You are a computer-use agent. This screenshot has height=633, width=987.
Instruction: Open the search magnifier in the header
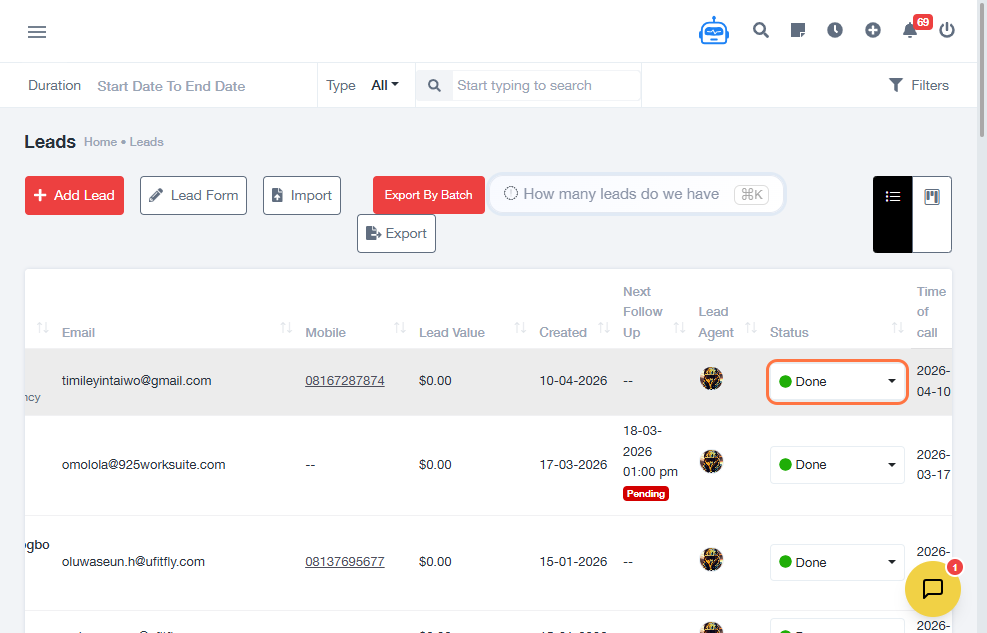761,31
